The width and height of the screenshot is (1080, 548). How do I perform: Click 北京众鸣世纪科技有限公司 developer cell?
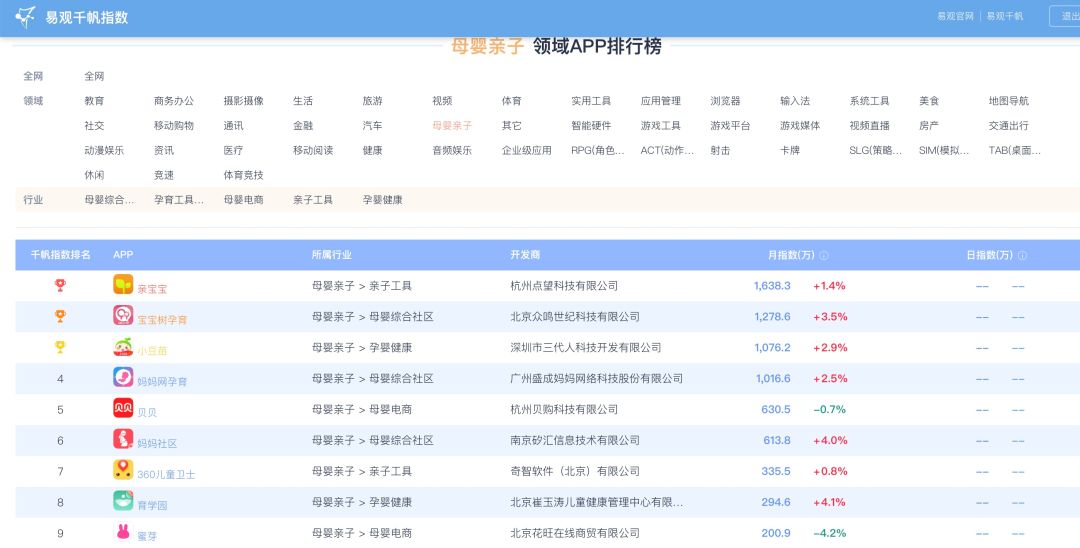click(x=575, y=317)
